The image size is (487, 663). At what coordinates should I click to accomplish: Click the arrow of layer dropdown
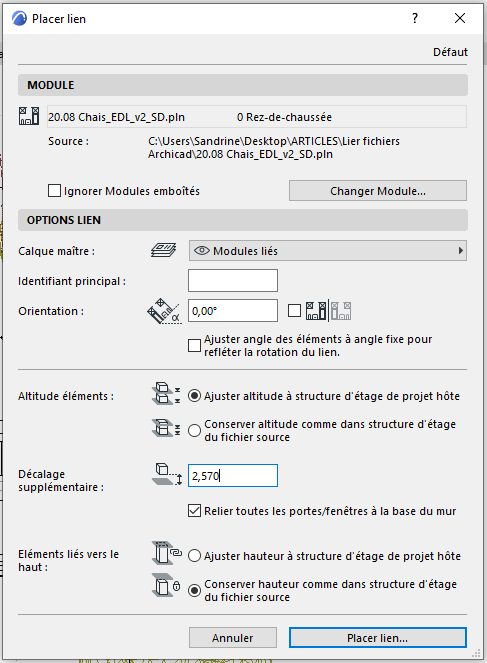[460, 251]
